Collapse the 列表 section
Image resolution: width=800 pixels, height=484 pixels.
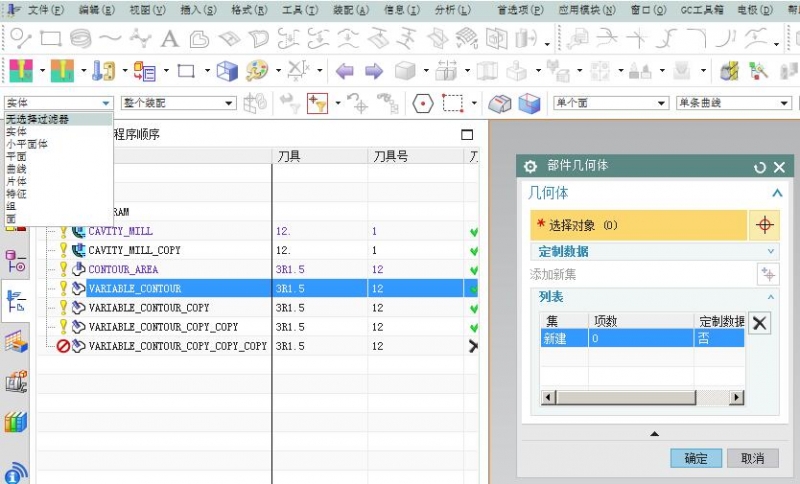(x=770, y=297)
